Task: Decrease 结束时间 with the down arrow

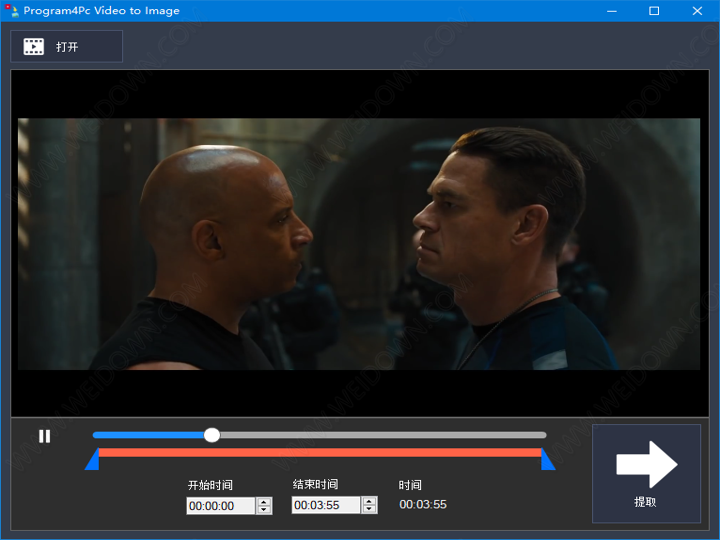Action: pyautogui.click(x=369, y=509)
